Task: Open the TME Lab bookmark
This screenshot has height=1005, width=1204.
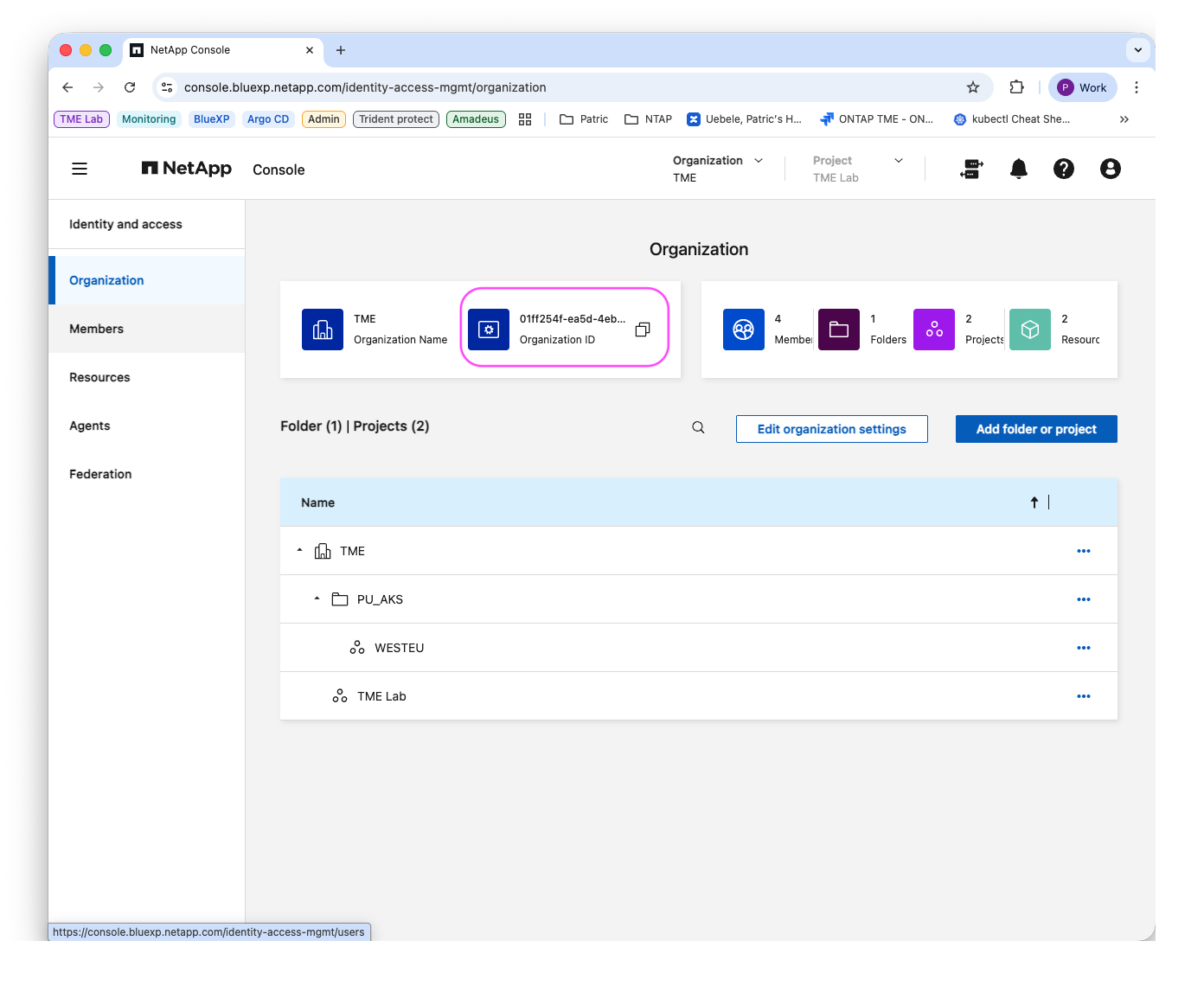Action: coord(81,119)
